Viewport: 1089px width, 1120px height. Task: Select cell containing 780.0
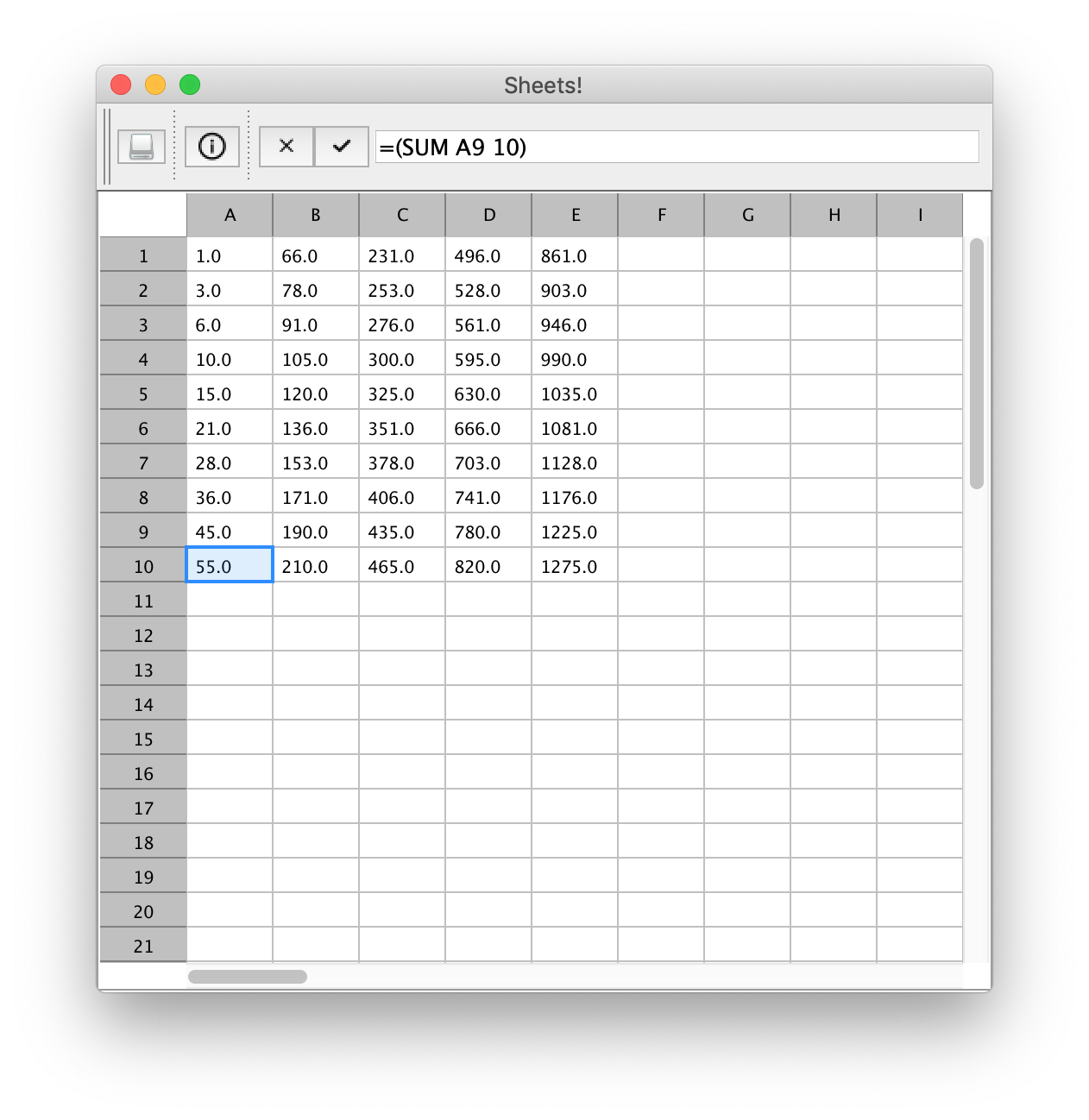pyautogui.click(x=488, y=532)
